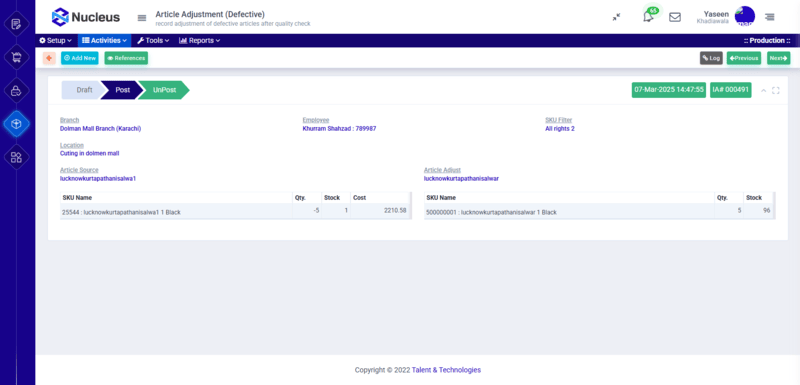Open the hamburger menu beside Nucleus logo
The image size is (800, 385).
[x=142, y=18]
